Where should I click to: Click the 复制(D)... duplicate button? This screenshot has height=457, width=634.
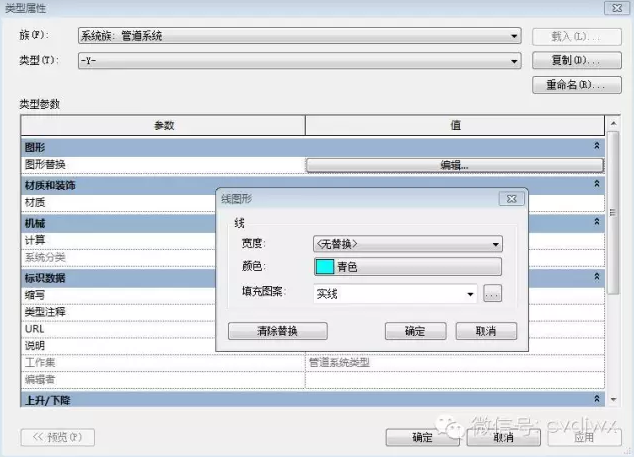click(570, 61)
